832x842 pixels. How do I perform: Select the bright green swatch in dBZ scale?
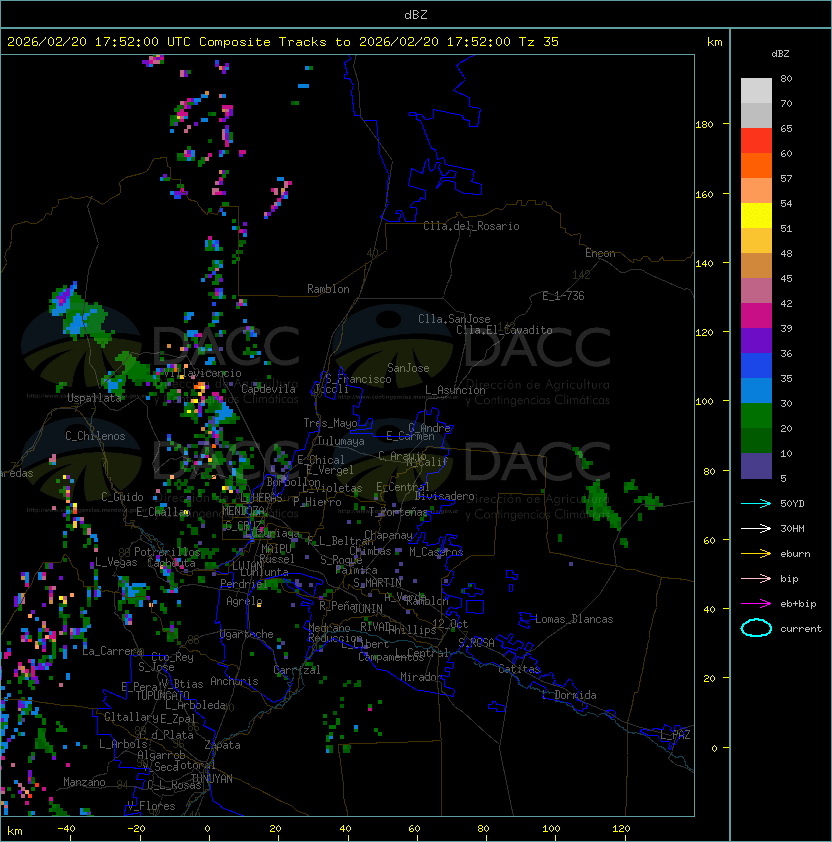tap(756, 416)
